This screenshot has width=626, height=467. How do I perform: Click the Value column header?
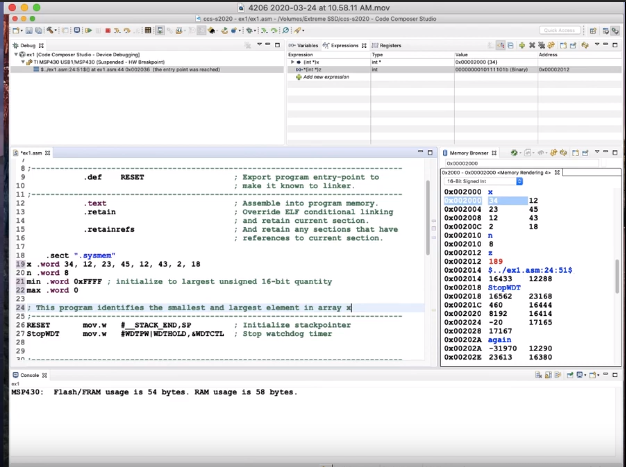(462, 55)
